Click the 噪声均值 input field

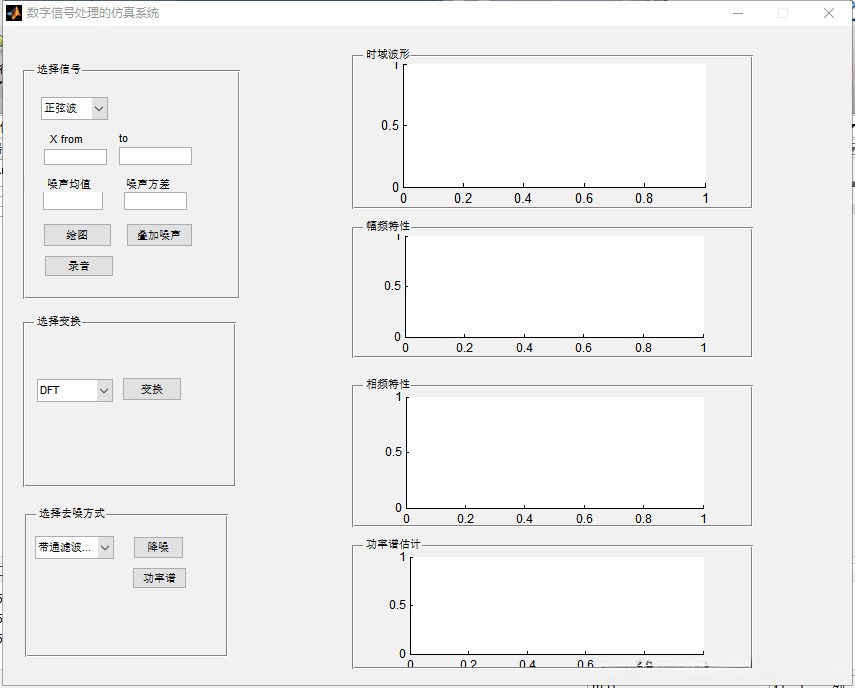73,201
